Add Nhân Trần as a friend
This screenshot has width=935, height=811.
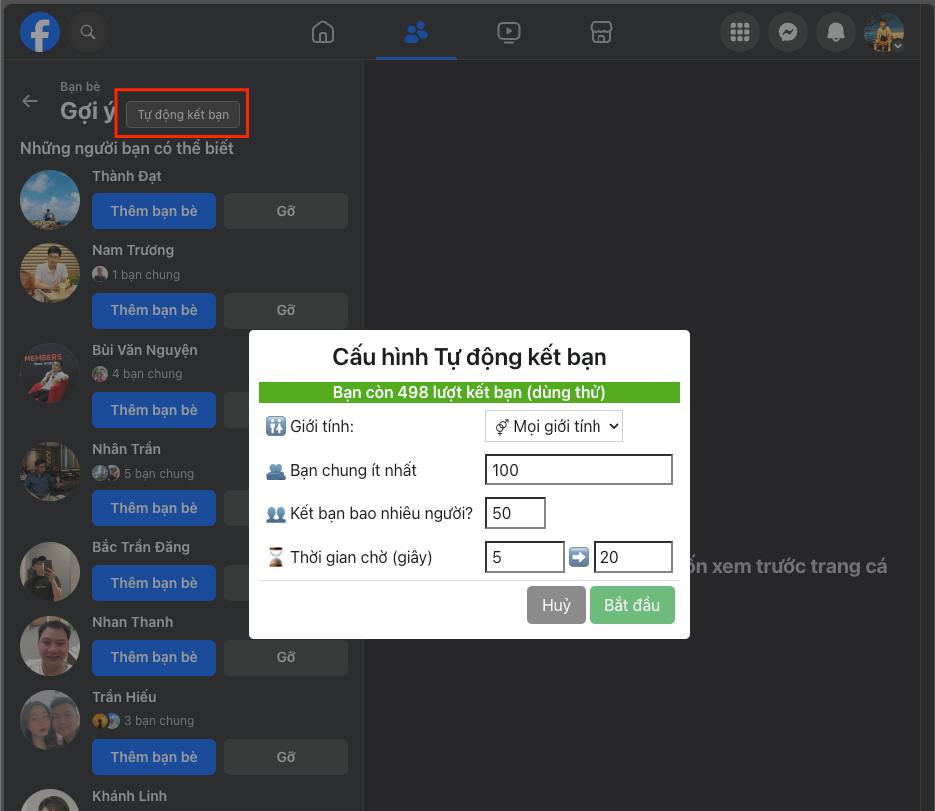pyautogui.click(x=154, y=508)
